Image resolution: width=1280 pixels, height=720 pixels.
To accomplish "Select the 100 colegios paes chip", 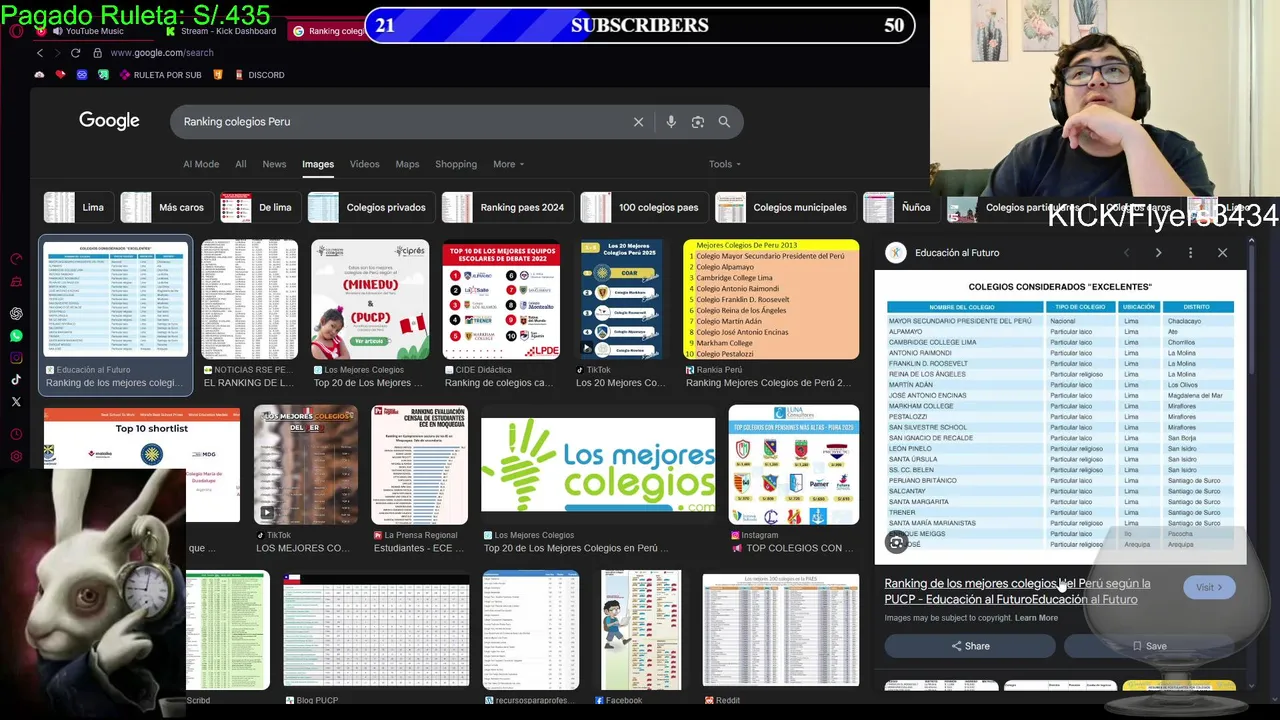I will [644, 207].
